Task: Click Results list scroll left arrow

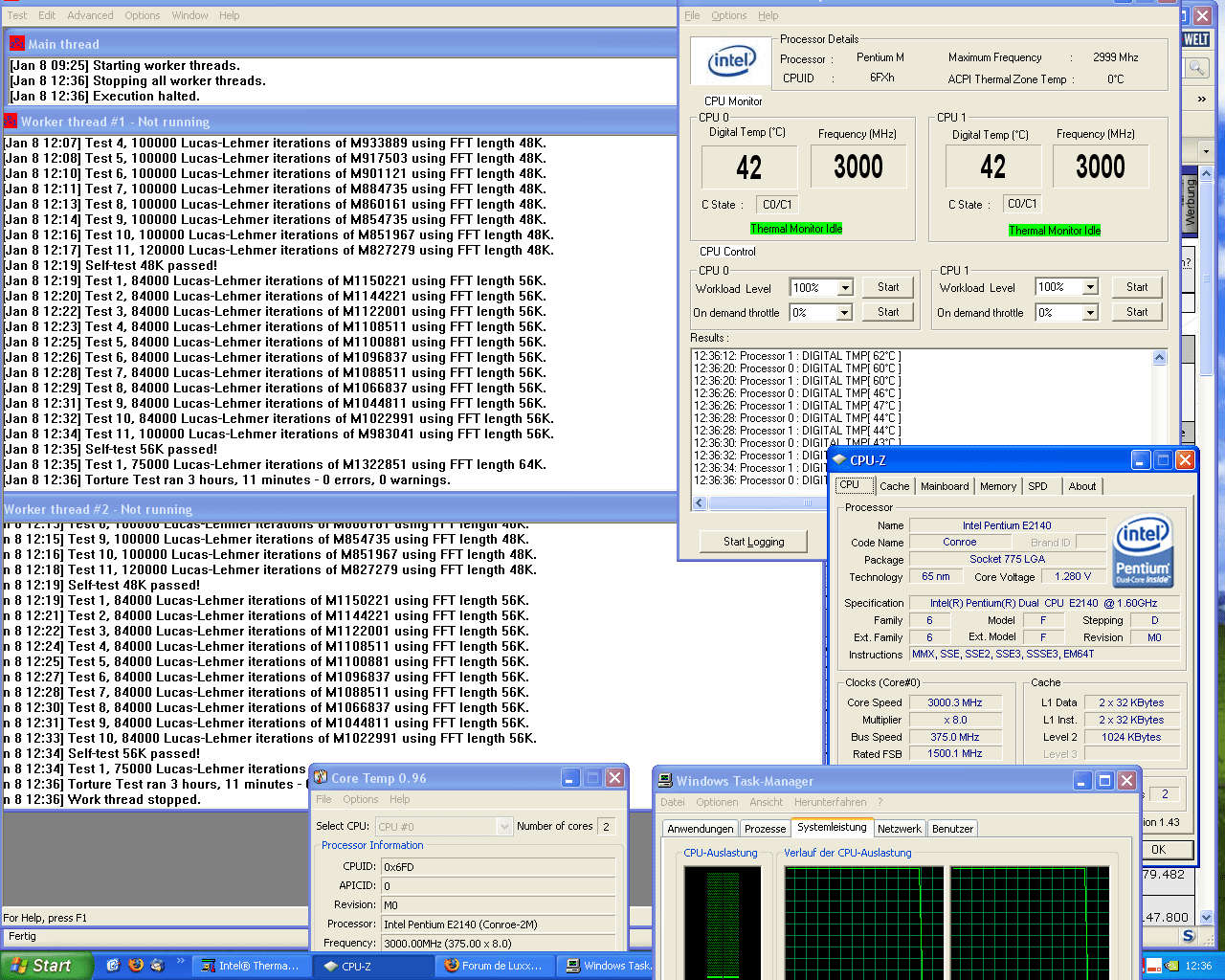Action: pyautogui.click(x=700, y=502)
